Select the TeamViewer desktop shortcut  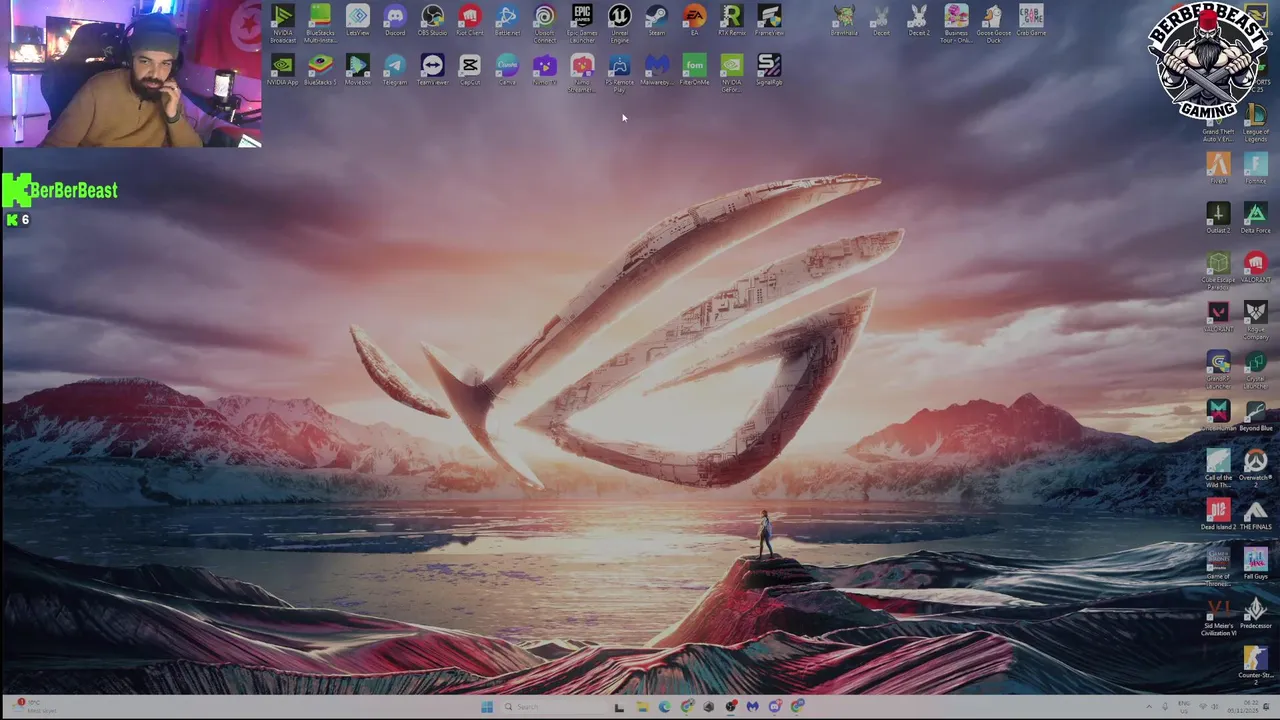(x=432, y=69)
